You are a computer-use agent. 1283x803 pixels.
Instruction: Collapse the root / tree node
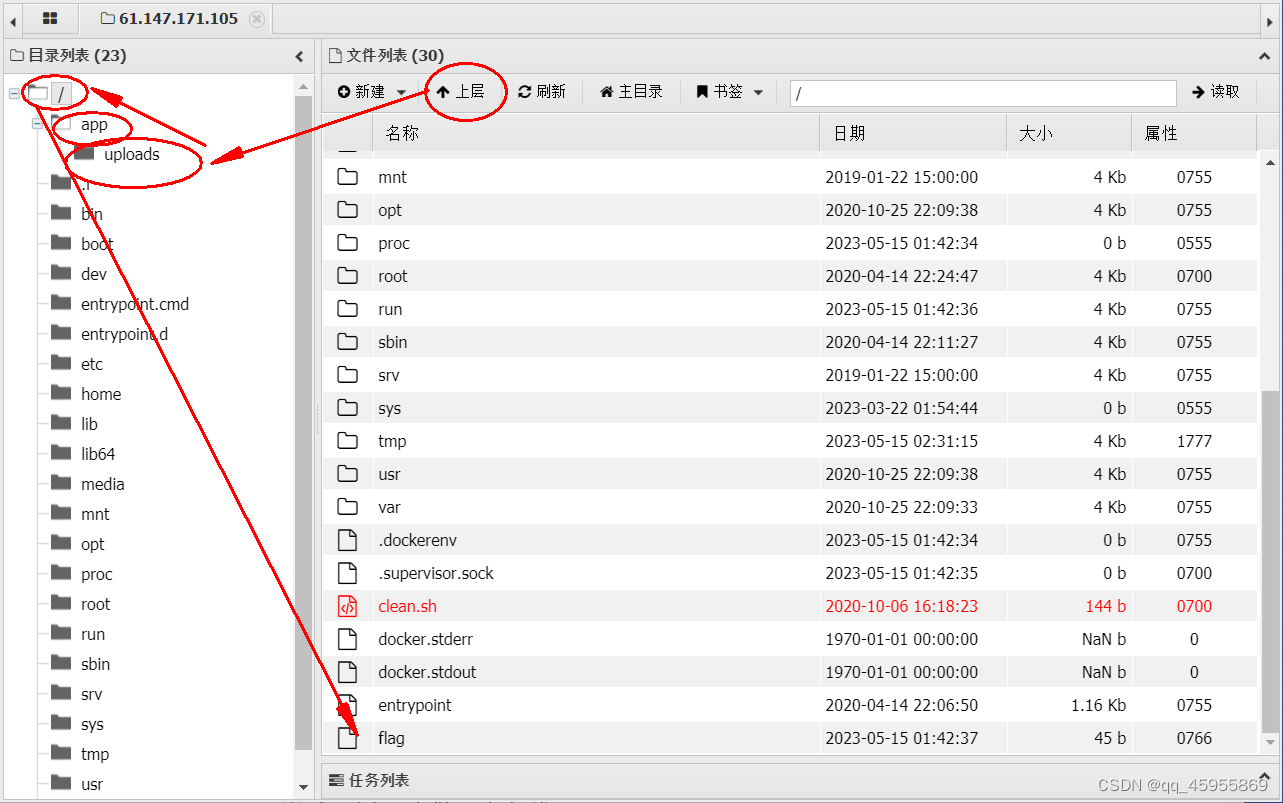pos(14,93)
